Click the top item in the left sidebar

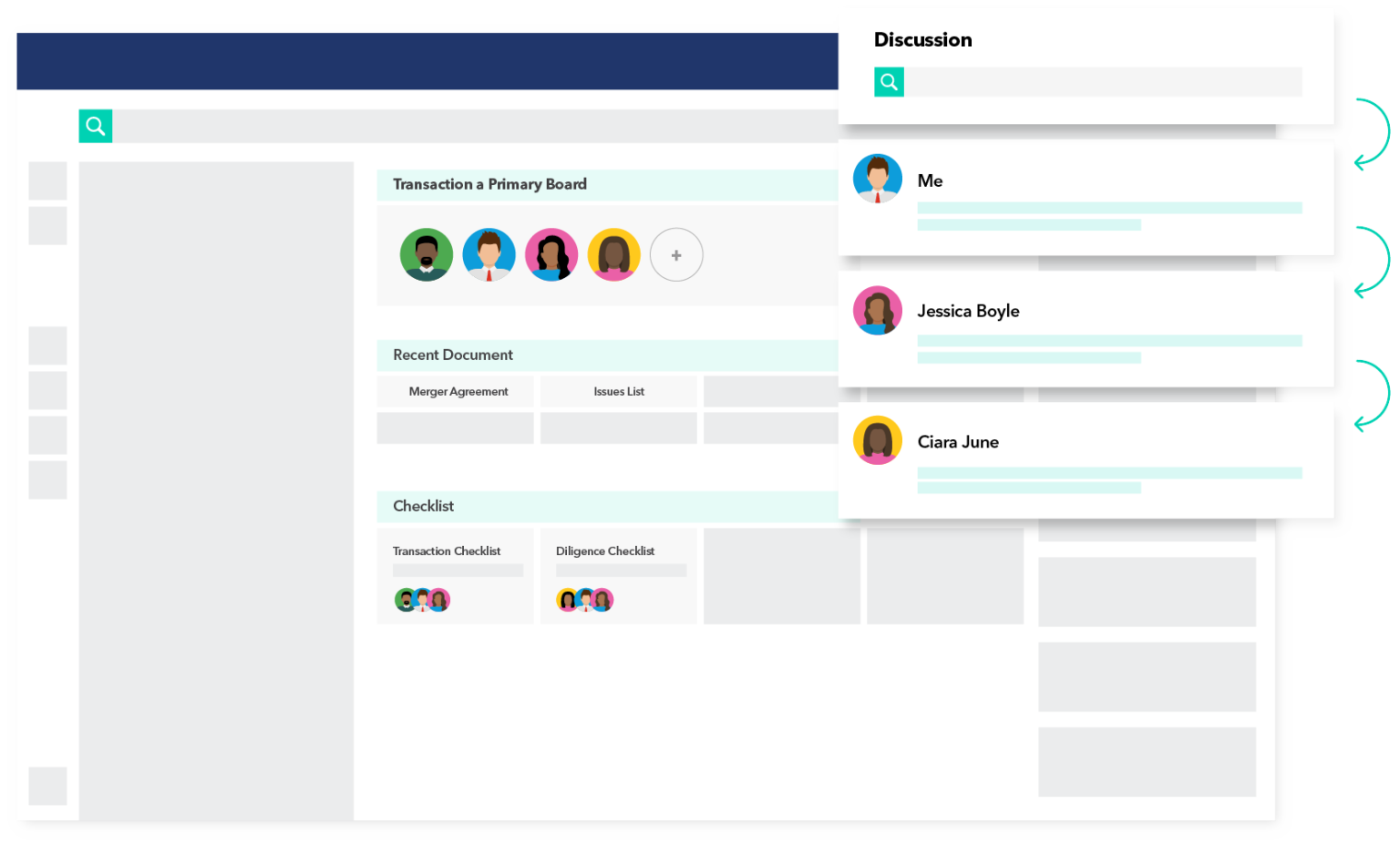point(47,180)
